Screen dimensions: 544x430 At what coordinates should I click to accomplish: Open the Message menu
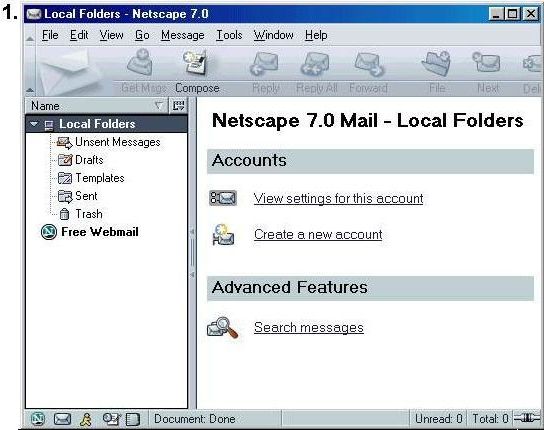click(182, 35)
